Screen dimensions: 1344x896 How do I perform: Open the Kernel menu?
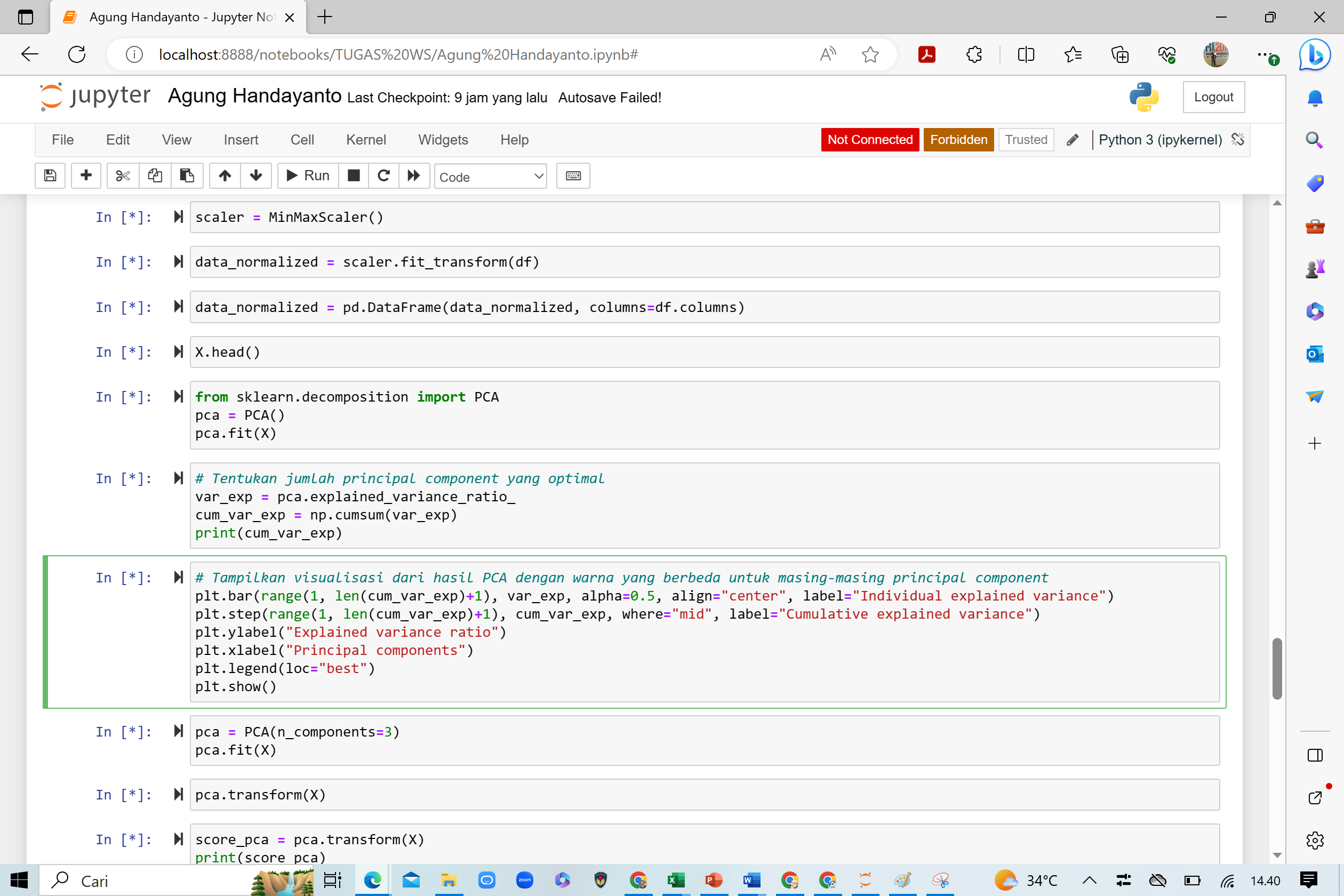(x=366, y=139)
